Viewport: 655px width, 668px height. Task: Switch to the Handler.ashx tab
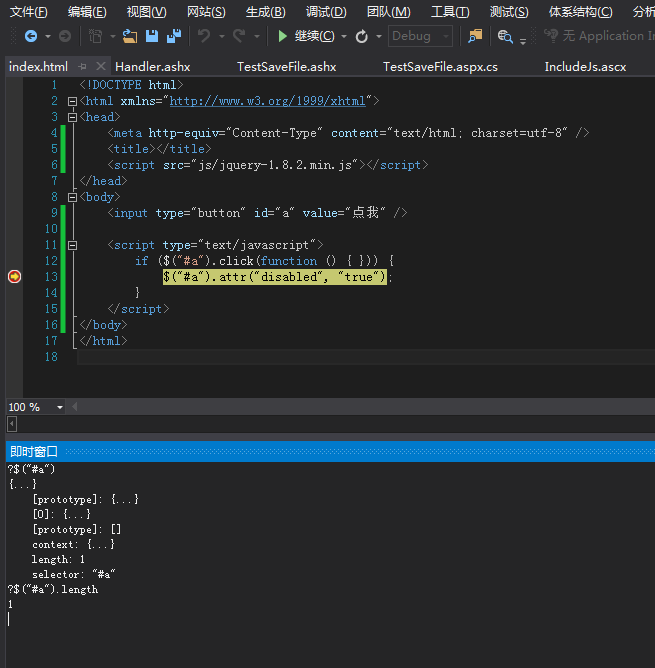click(x=153, y=67)
